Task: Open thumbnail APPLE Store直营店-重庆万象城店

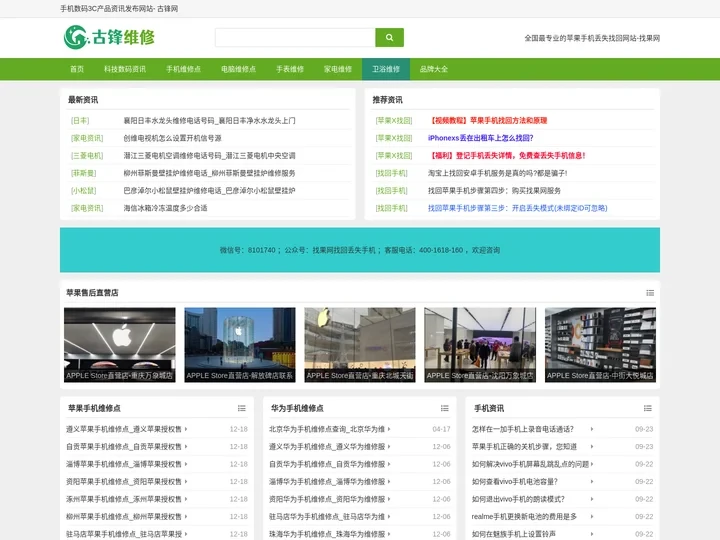Action: pyautogui.click(x=120, y=345)
